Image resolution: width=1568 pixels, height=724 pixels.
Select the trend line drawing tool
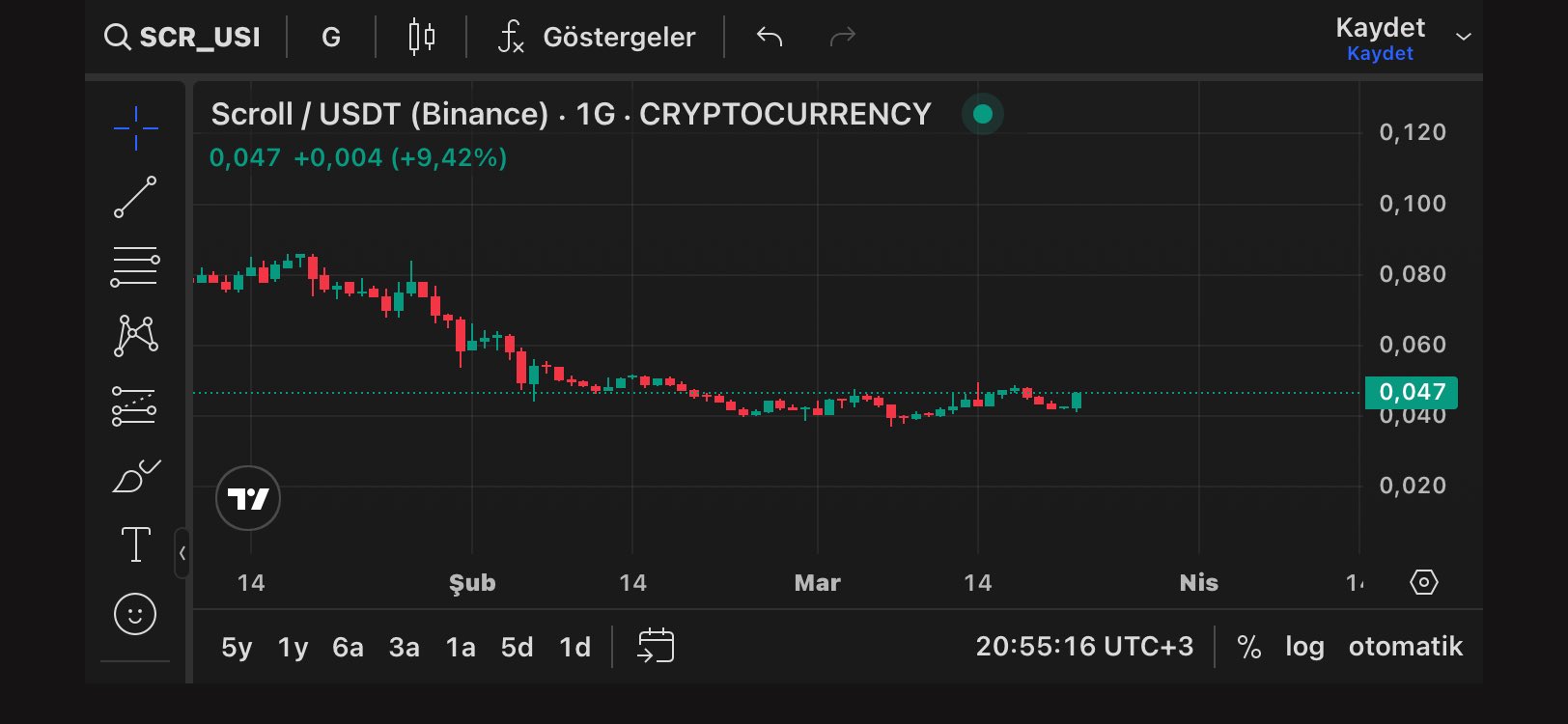click(x=135, y=197)
